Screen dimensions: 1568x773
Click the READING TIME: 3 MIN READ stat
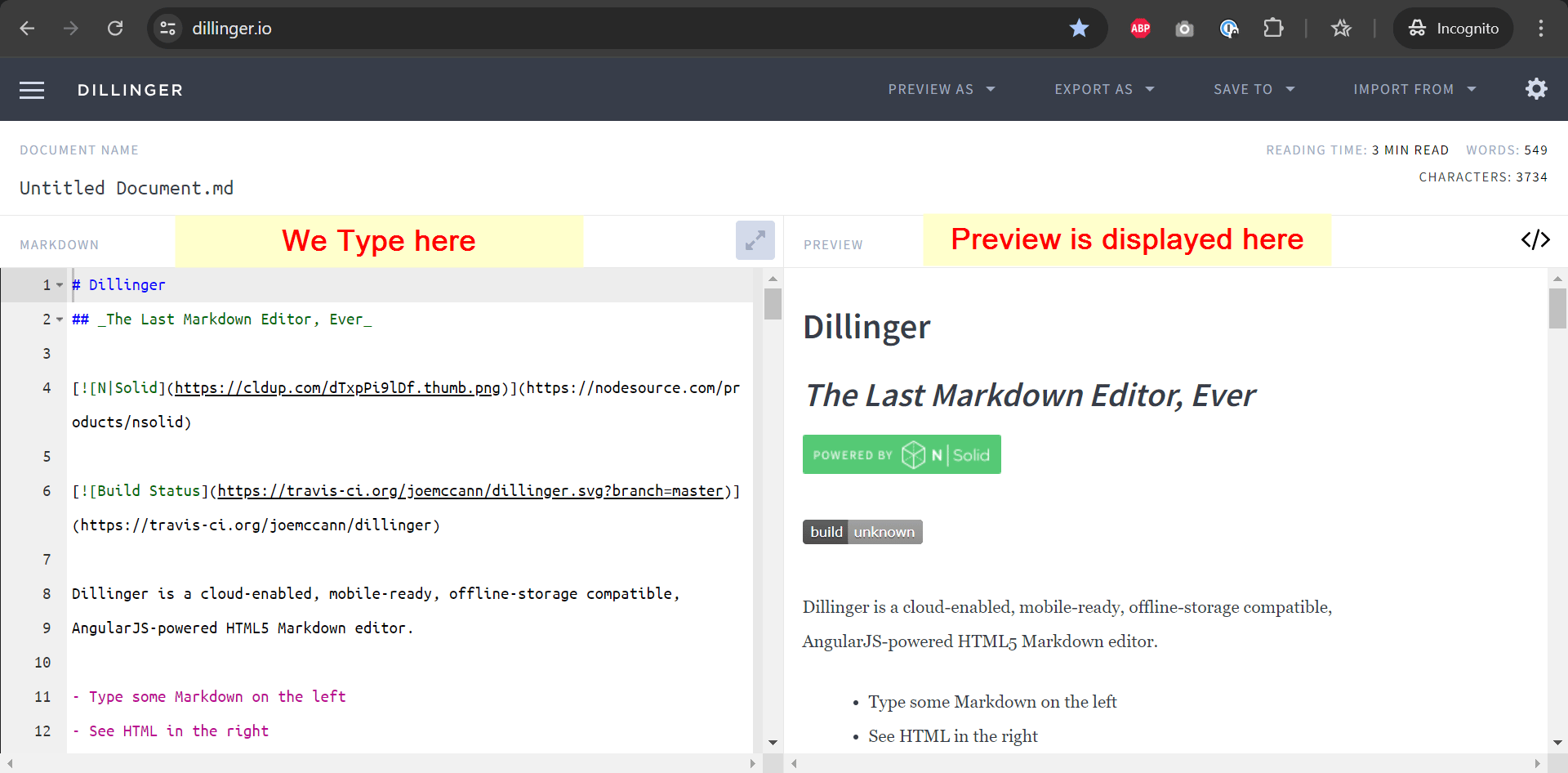pyautogui.click(x=1357, y=150)
